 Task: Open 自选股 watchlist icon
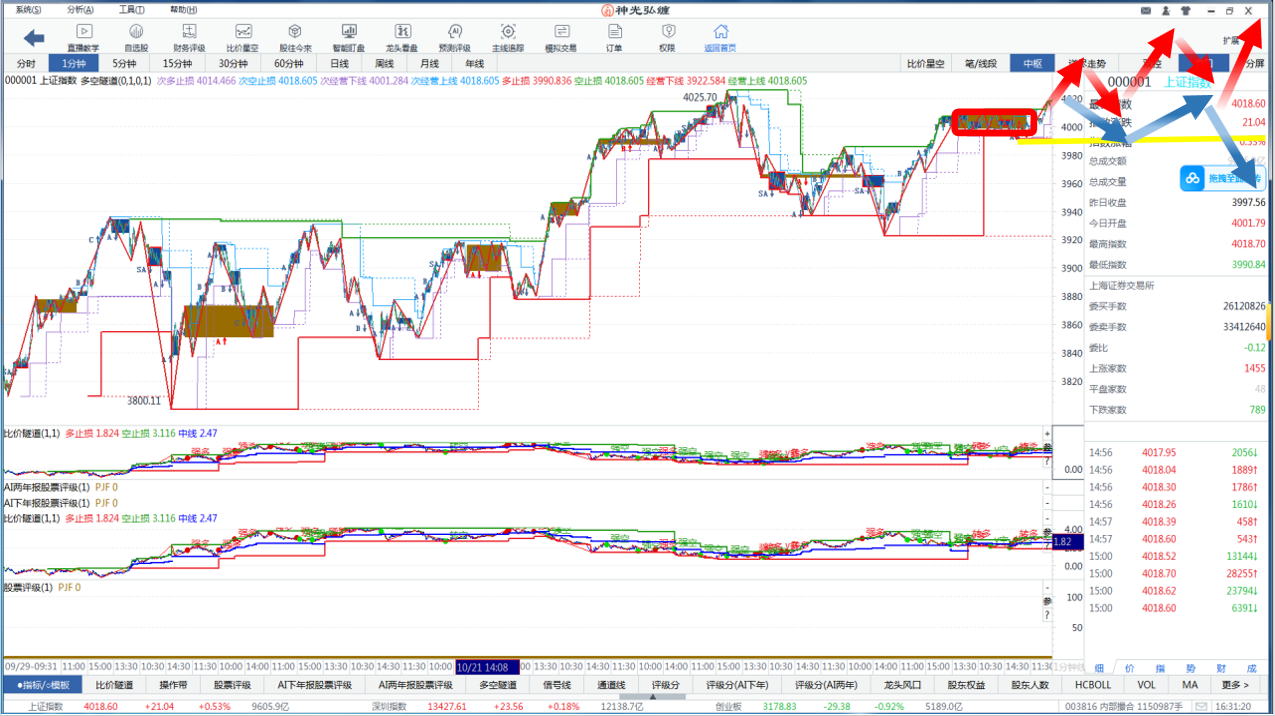coord(136,38)
